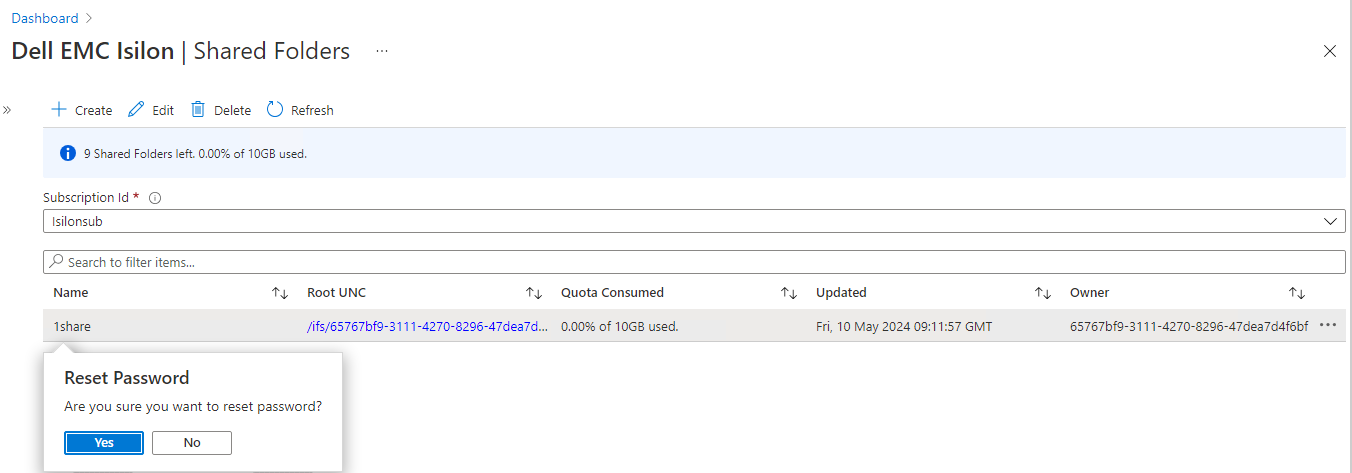Select the 1share name cell
This screenshot has width=1352, height=473.
(72, 326)
